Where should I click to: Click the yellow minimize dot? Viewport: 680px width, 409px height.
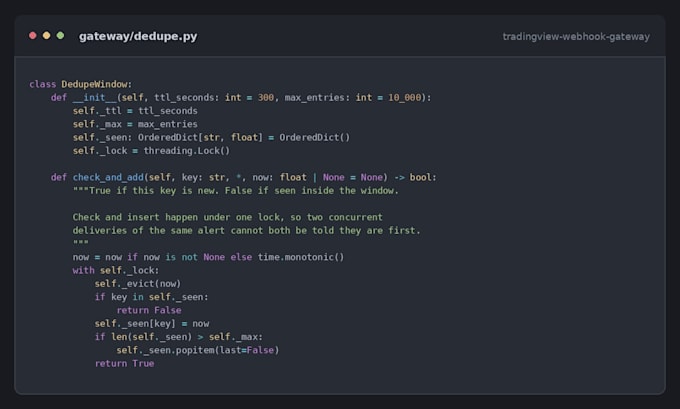[x=46, y=36]
